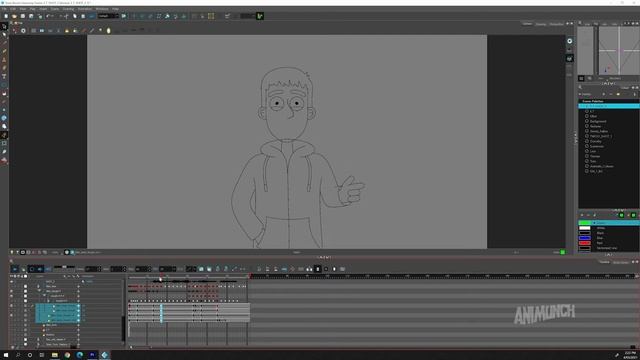Screen dimensions: 640x360
Task: Click the Copy icon in the top toolbar
Action: tap(75, 16)
